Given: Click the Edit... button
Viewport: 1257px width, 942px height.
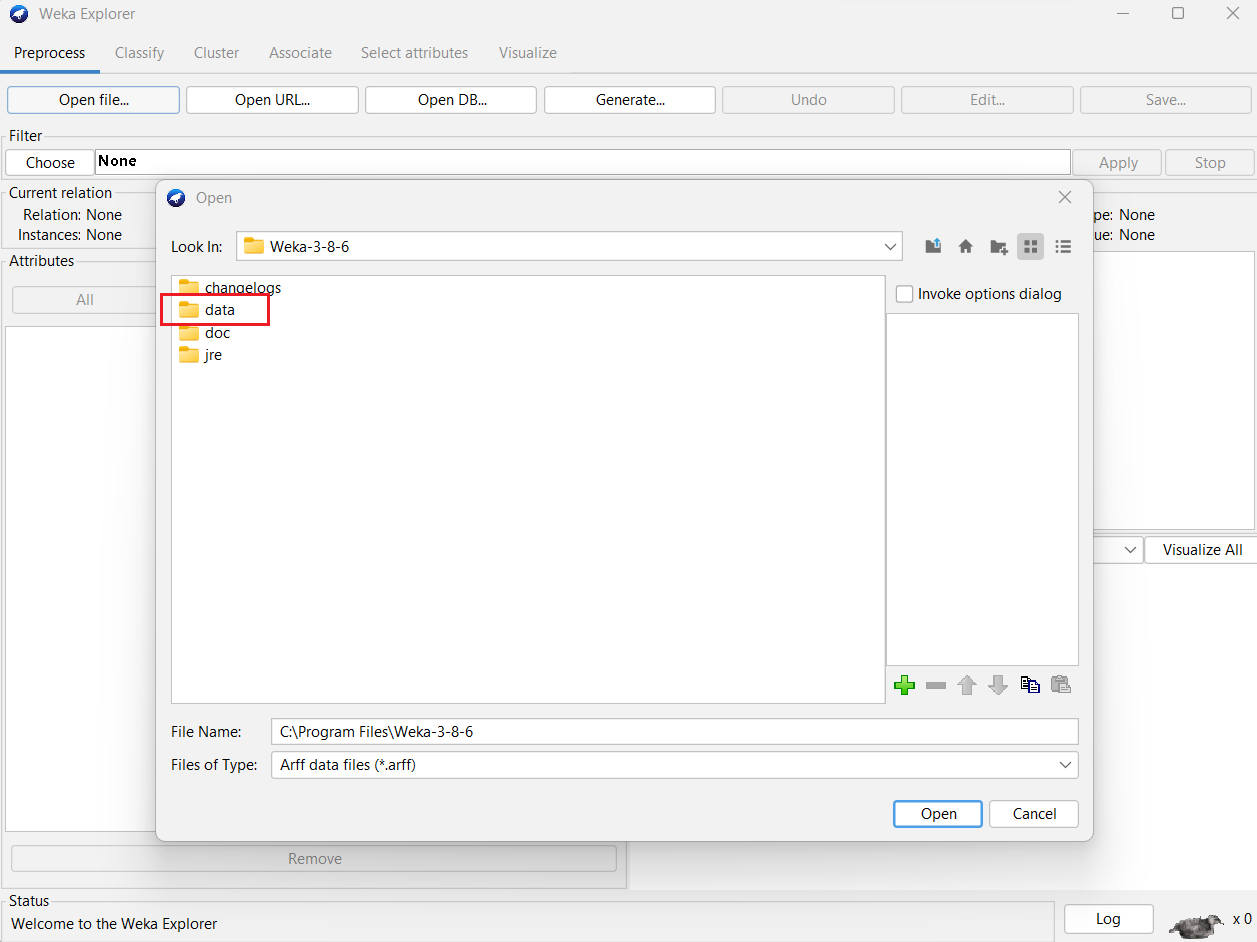Looking at the screenshot, I should pyautogui.click(x=988, y=100).
